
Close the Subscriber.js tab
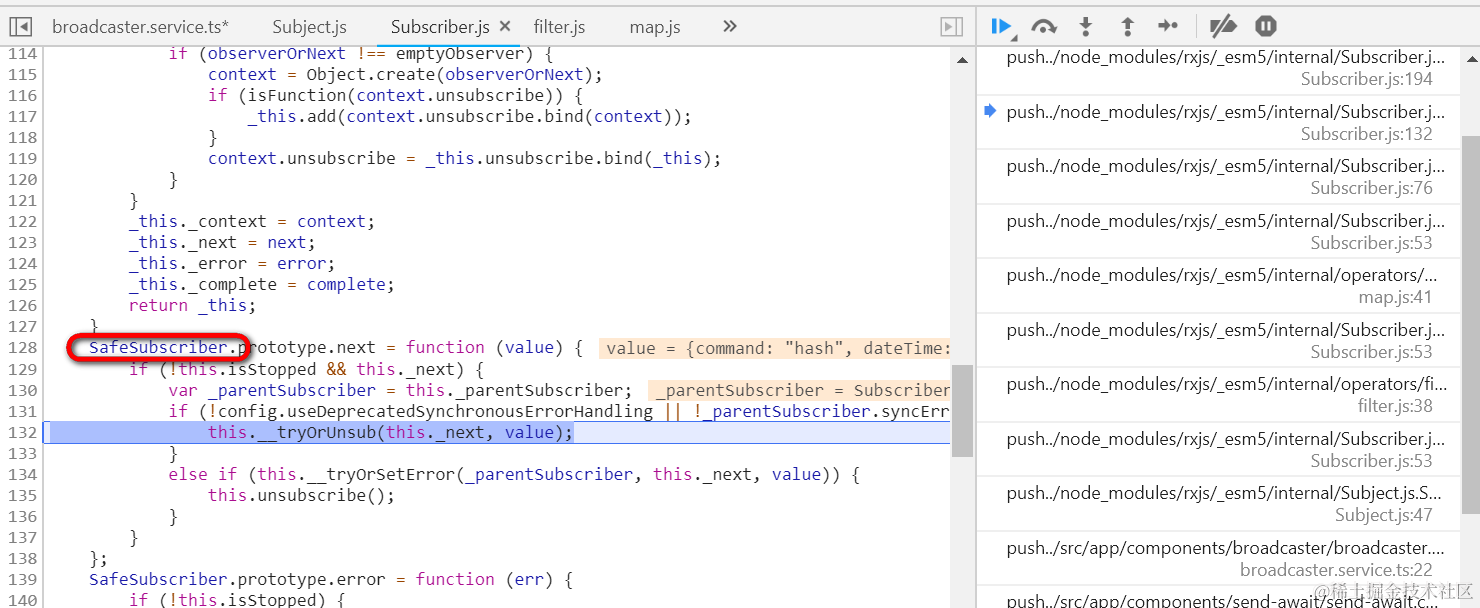click(505, 27)
